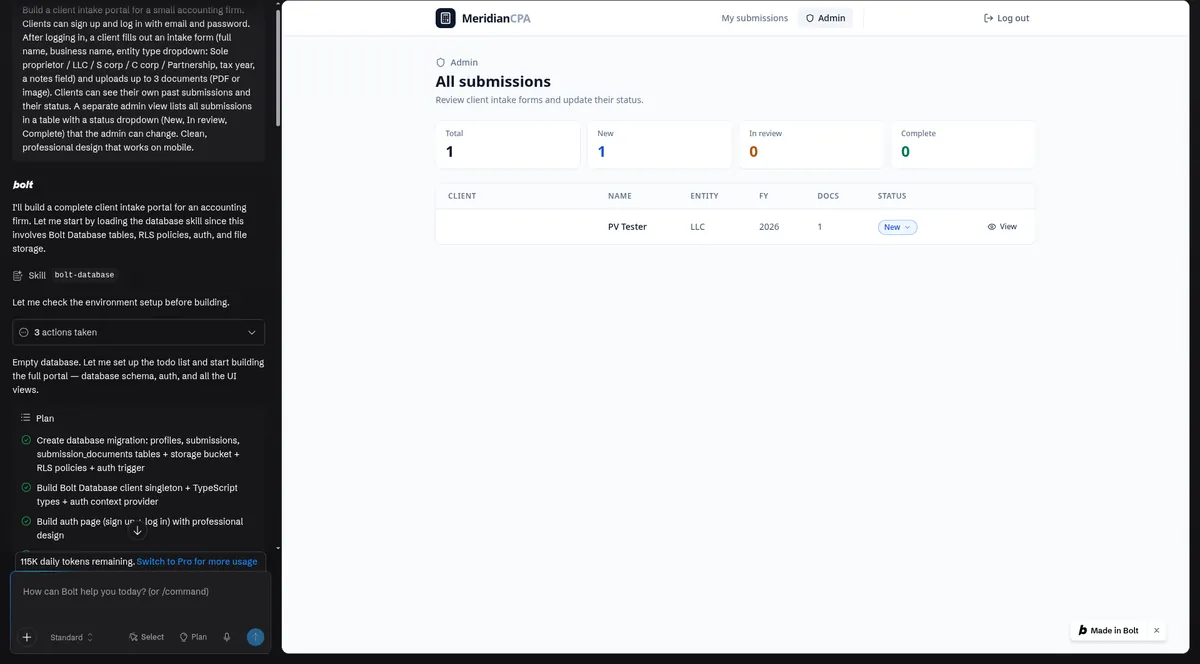Switch to the Admin tab

[x=825, y=18]
